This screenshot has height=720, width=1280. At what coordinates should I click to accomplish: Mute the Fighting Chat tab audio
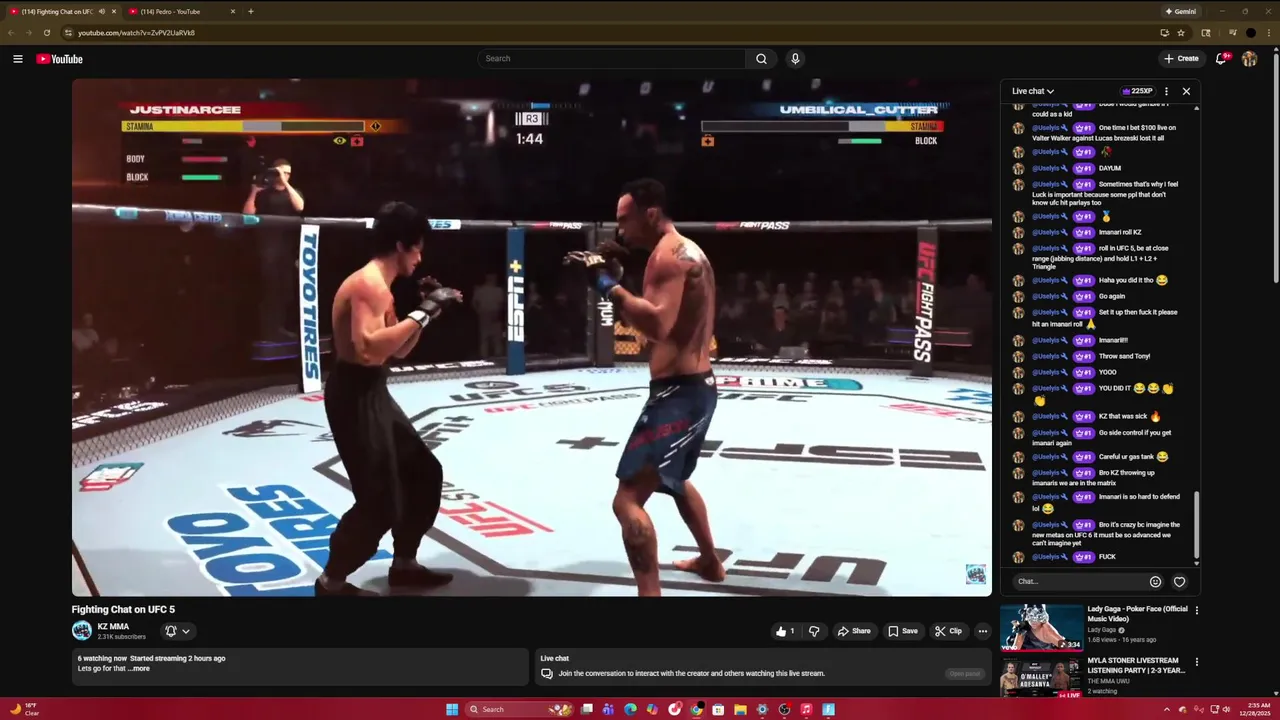pyautogui.click(x=101, y=12)
